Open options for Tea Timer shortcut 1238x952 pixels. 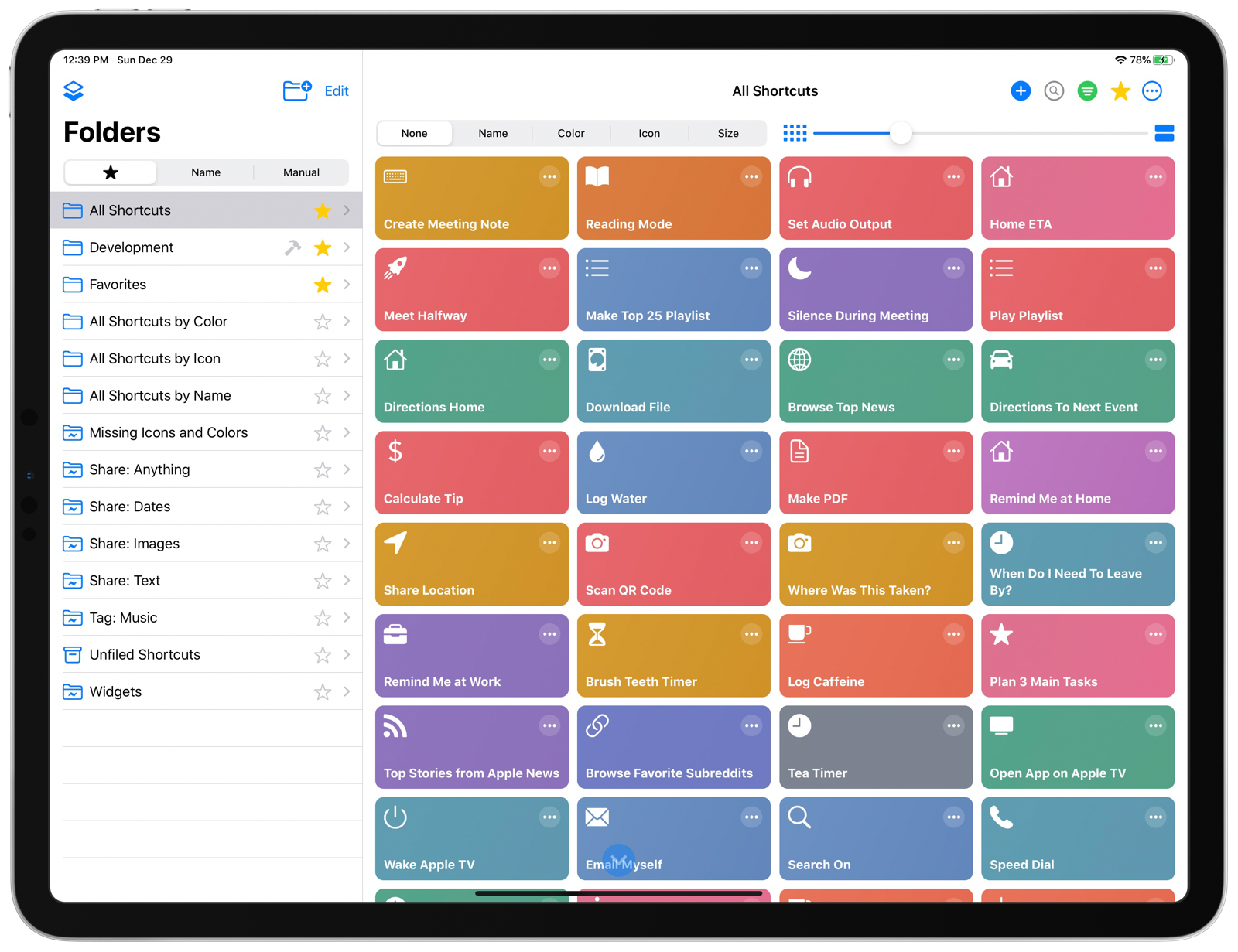953,726
